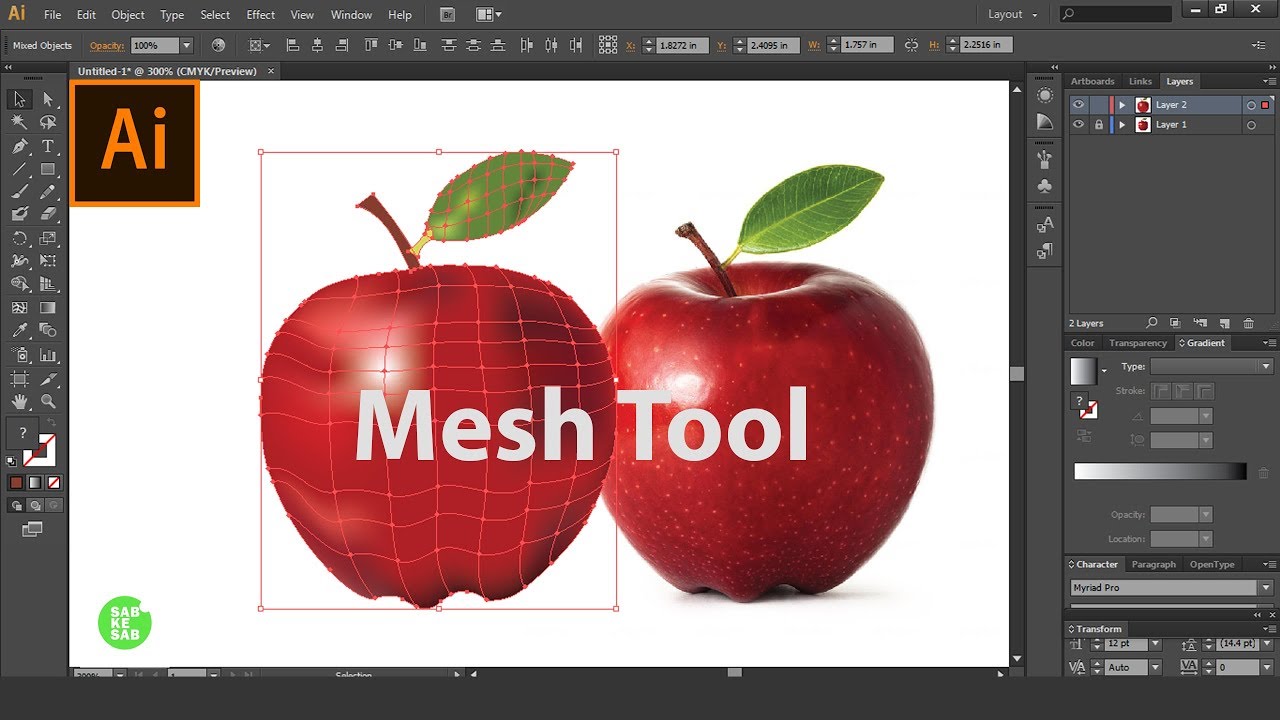Click the Opacity link in control bar
The height and width of the screenshot is (720, 1280).
coord(107,46)
